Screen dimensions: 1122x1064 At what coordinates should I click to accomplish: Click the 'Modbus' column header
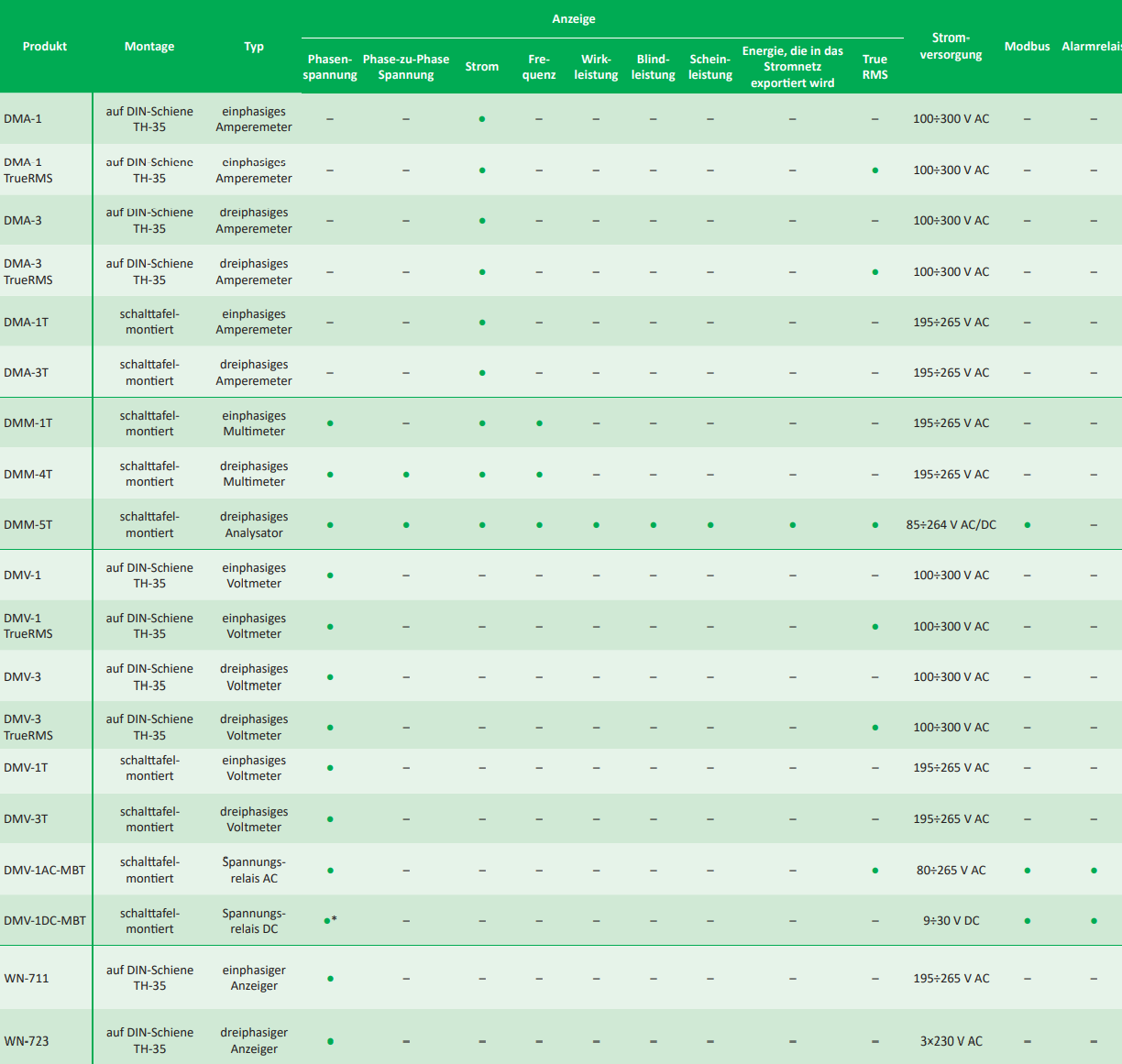point(1028,47)
